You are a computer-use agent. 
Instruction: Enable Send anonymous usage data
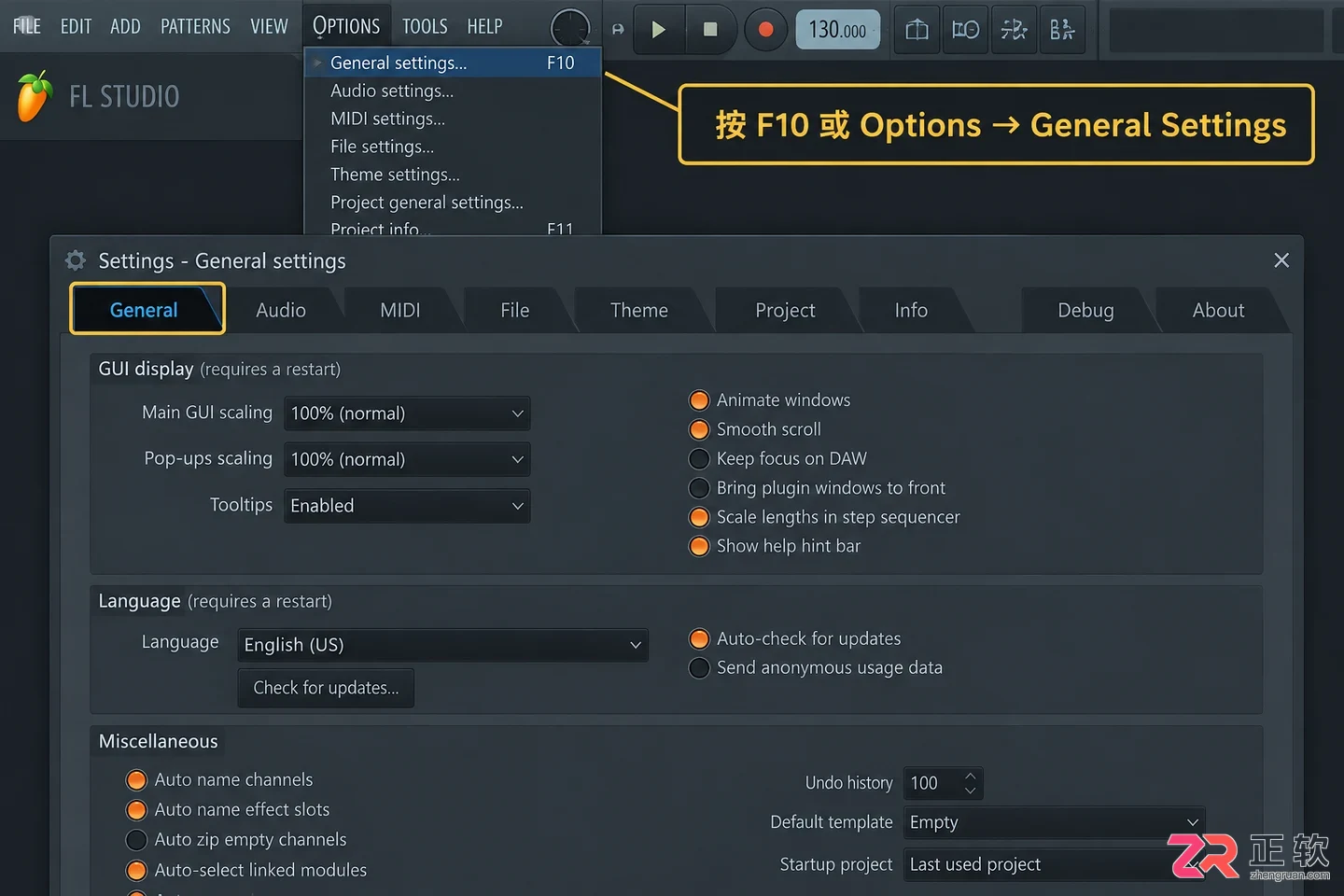(x=699, y=667)
